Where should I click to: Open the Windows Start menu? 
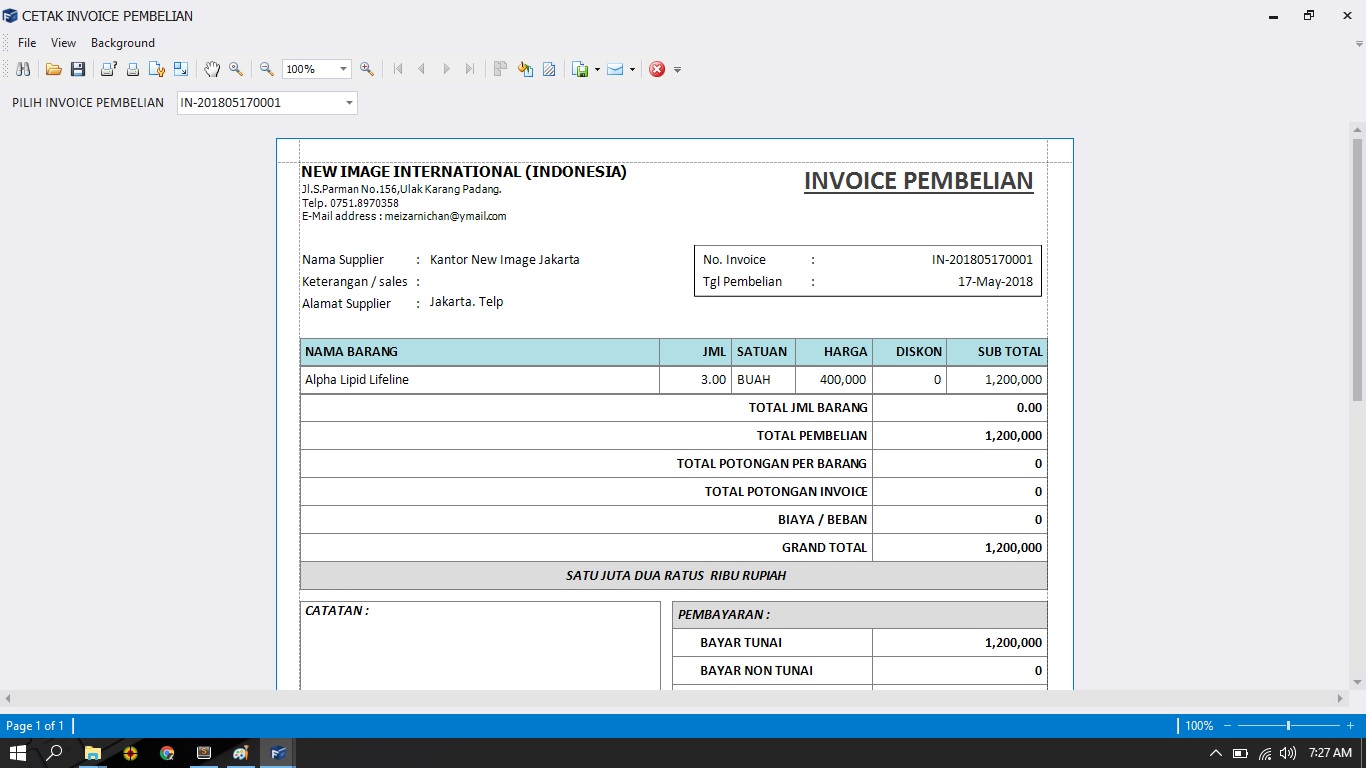tap(17, 753)
